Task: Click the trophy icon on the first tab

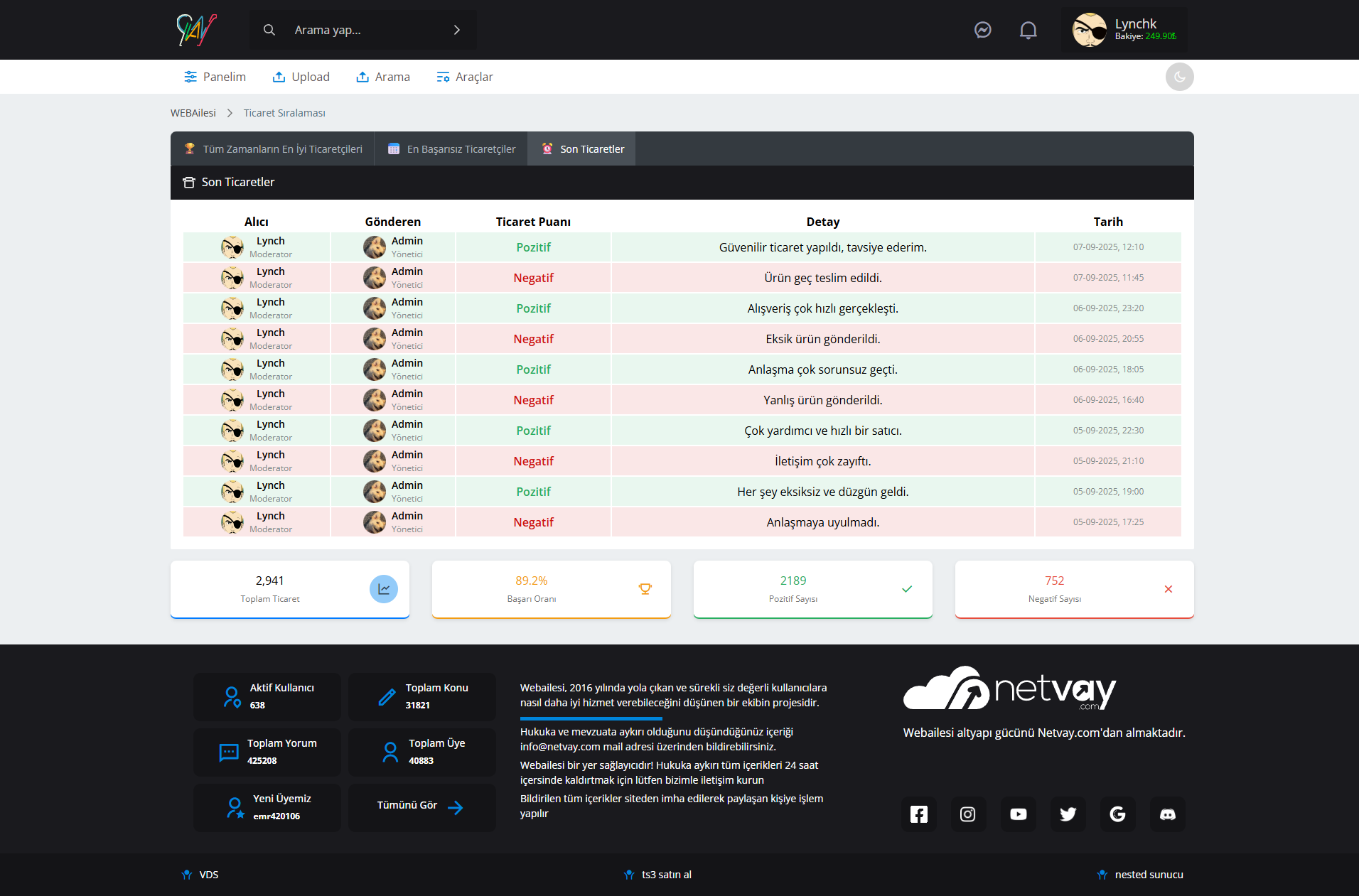Action: click(190, 149)
